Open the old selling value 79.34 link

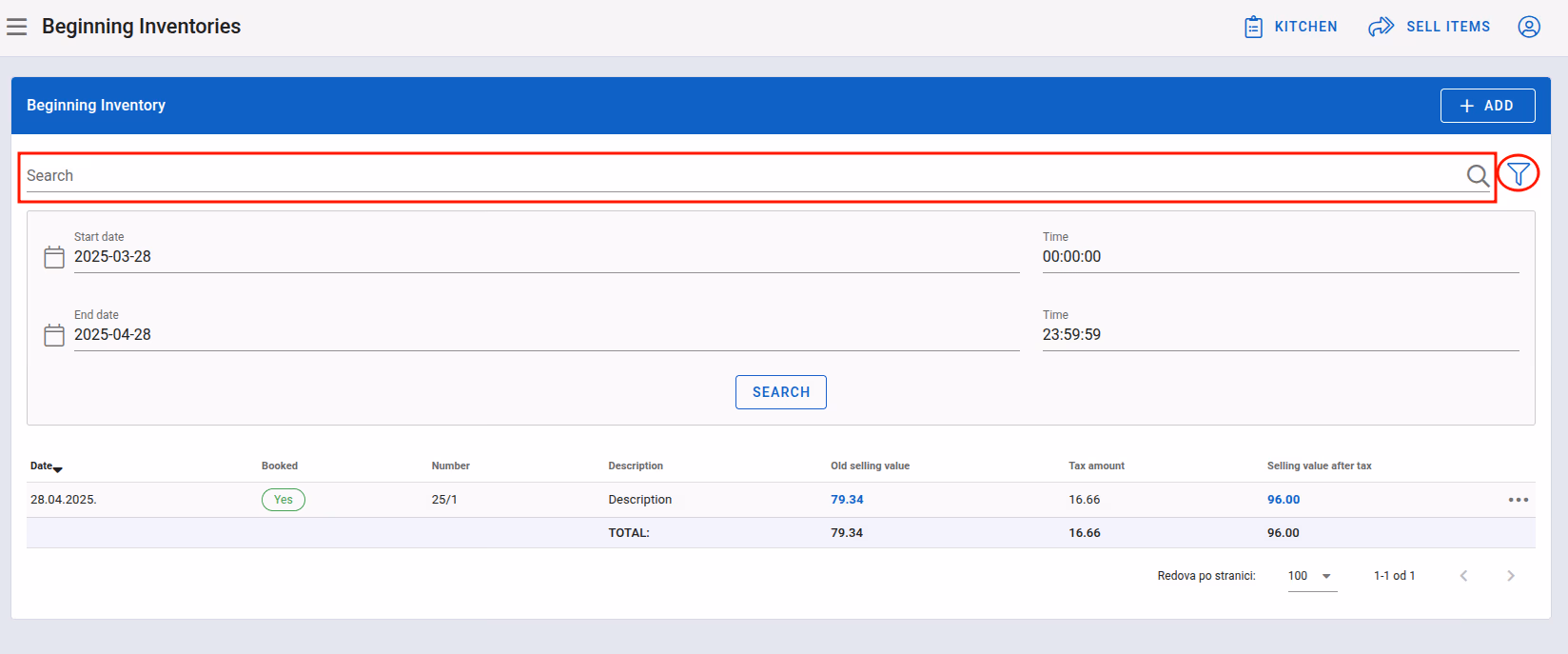coord(847,500)
